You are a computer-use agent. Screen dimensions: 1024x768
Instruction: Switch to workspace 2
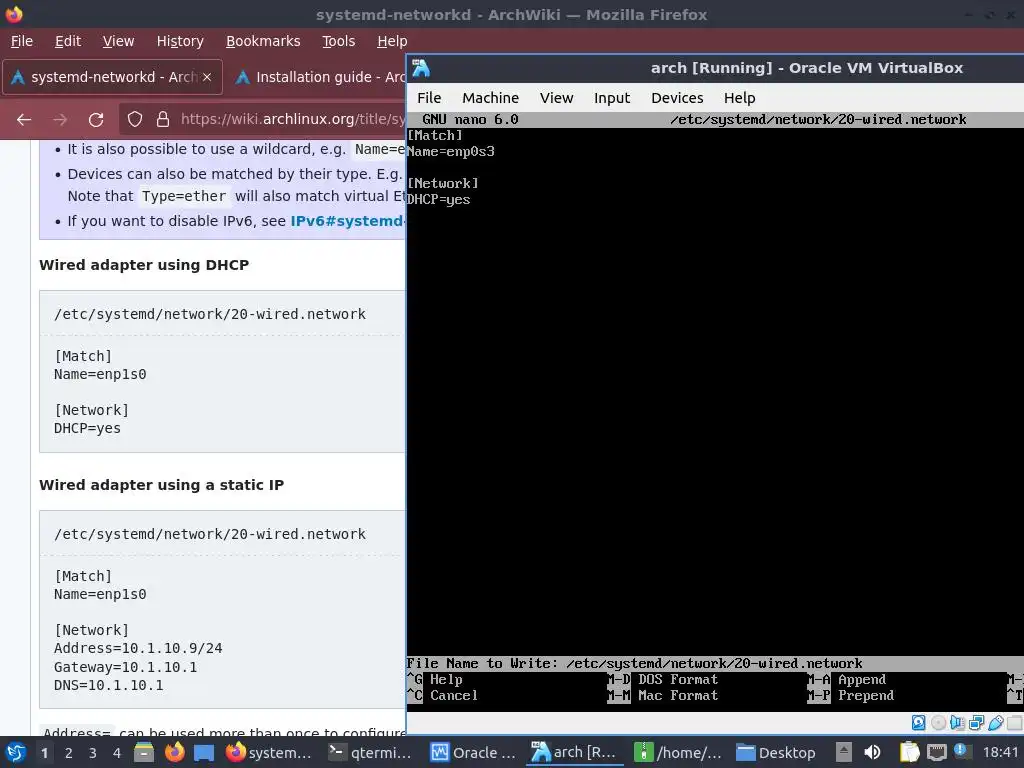point(69,753)
